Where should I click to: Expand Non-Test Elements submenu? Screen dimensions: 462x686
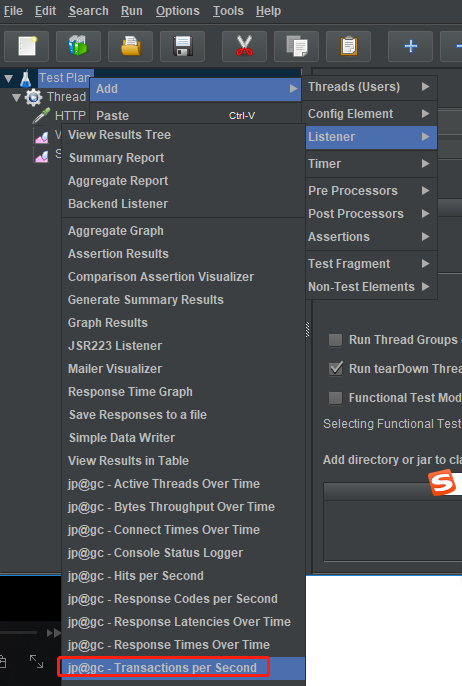coord(371,287)
